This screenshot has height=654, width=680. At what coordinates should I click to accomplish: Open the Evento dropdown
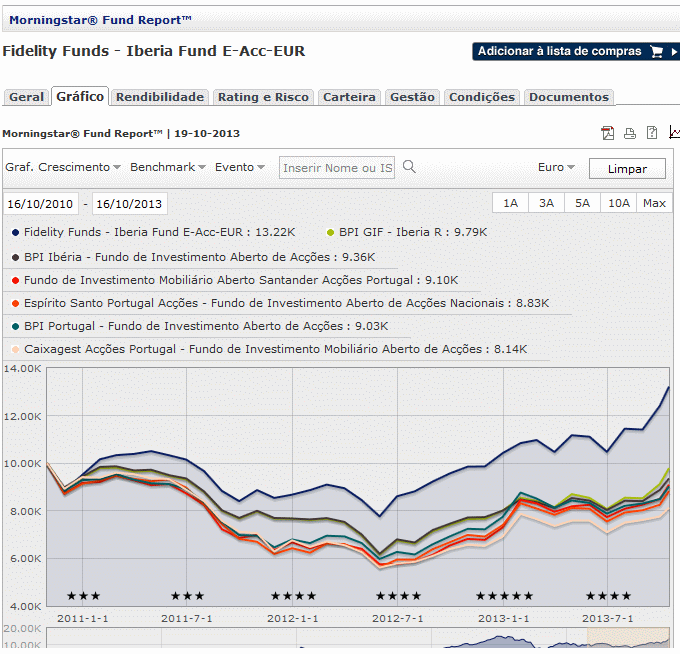tap(239, 167)
